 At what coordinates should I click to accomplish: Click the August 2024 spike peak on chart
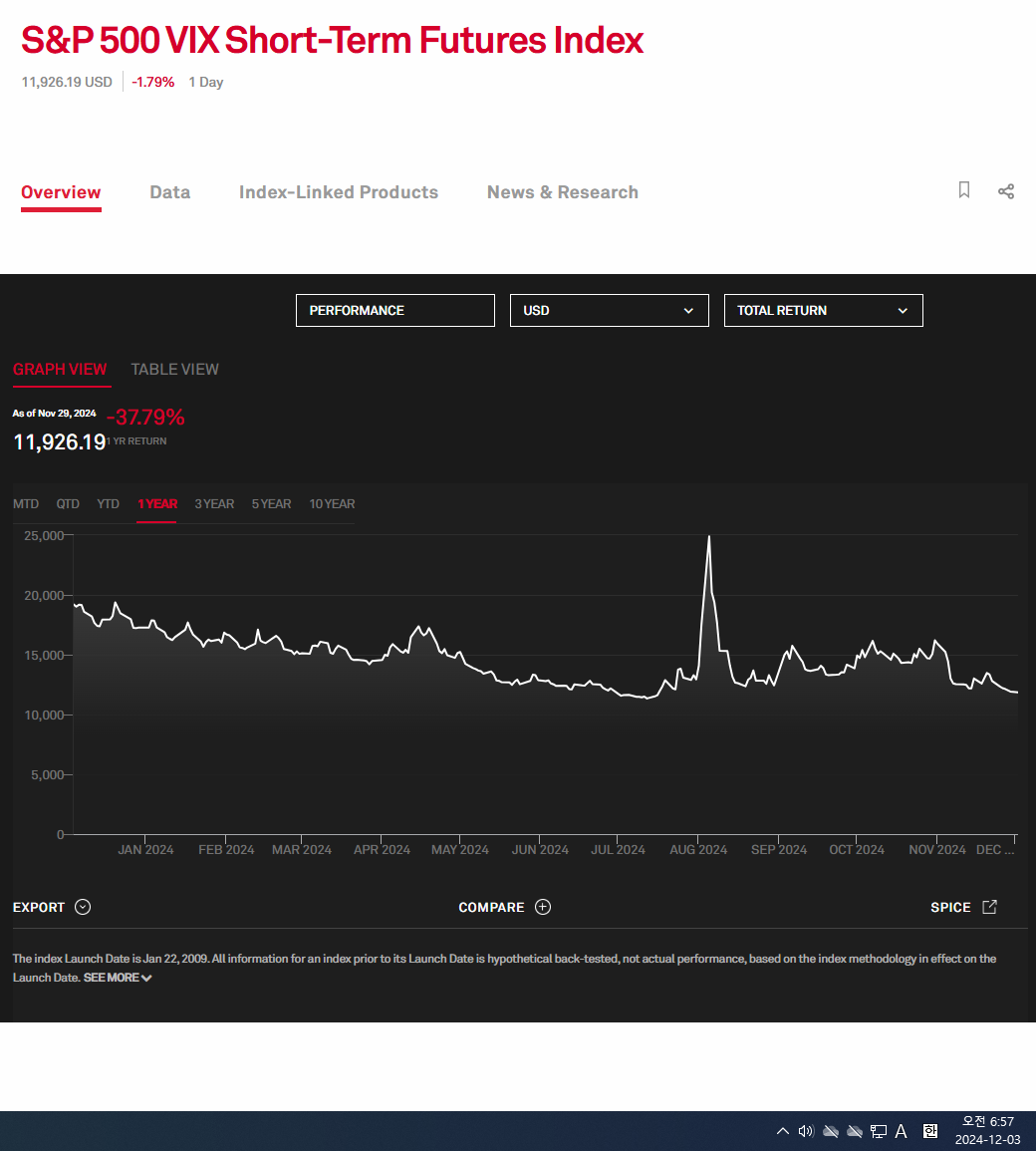[709, 537]
